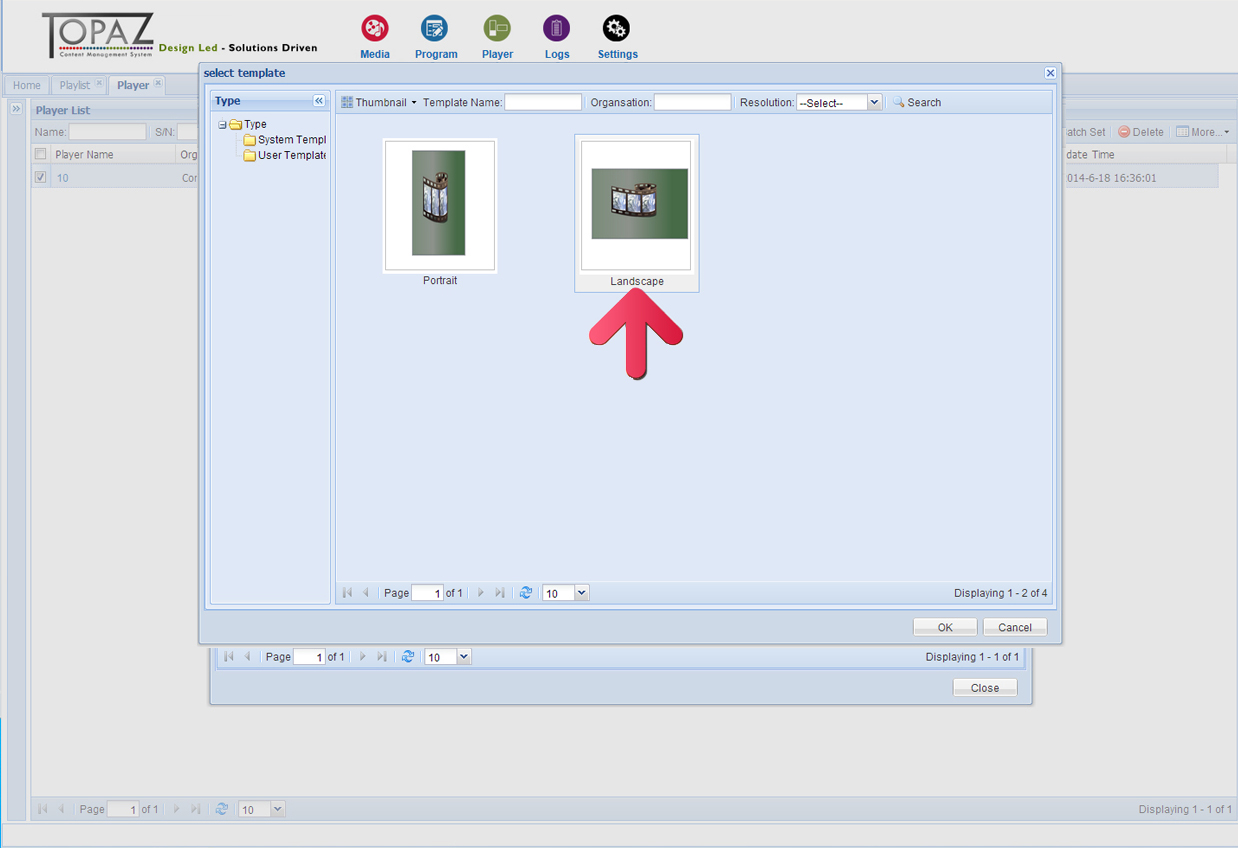This screenshot has width=1238, height=848.
Task: Switch to the Playlist tab
Action: click(75, 85)
